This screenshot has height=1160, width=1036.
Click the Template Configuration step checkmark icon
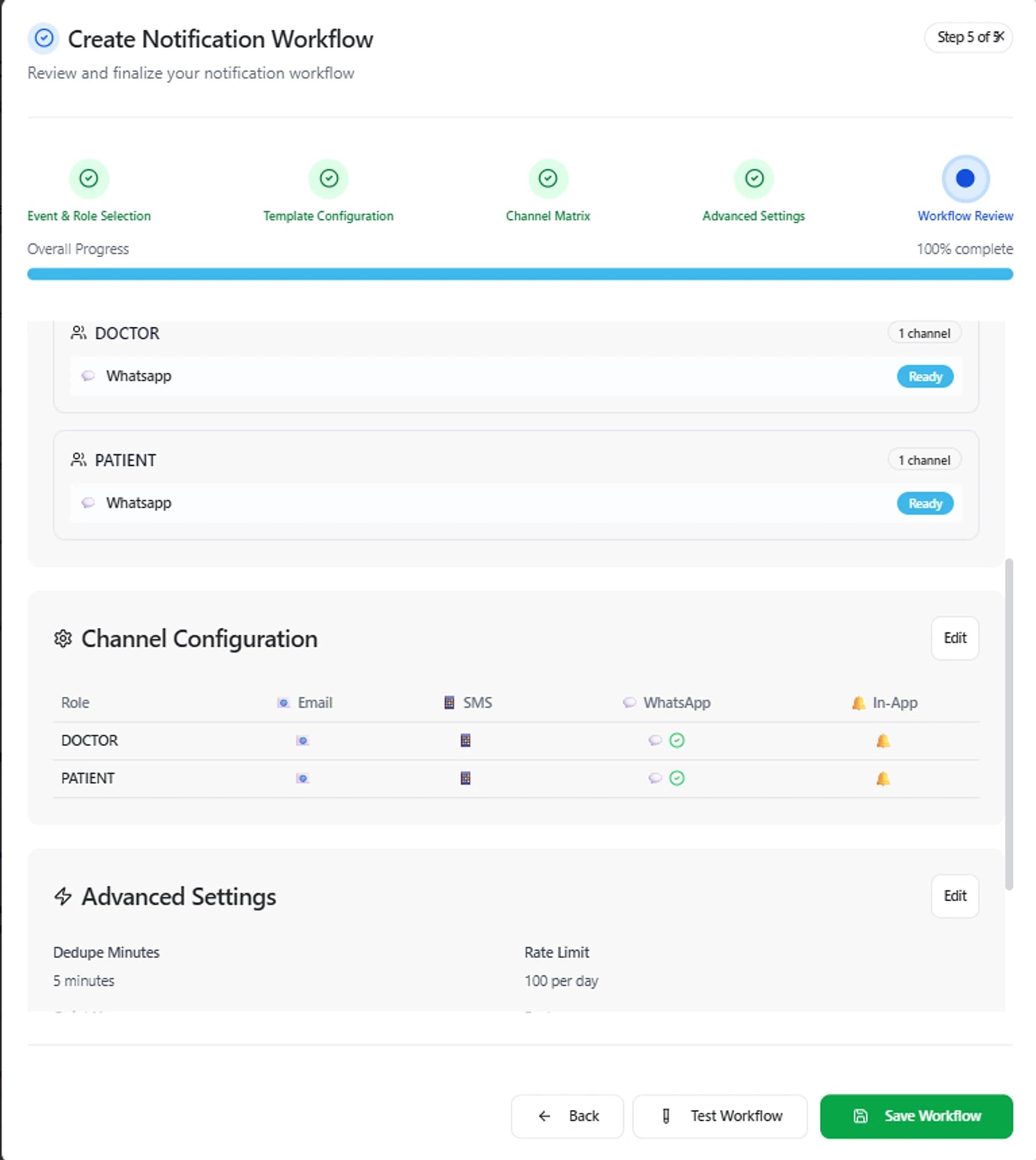329,178
